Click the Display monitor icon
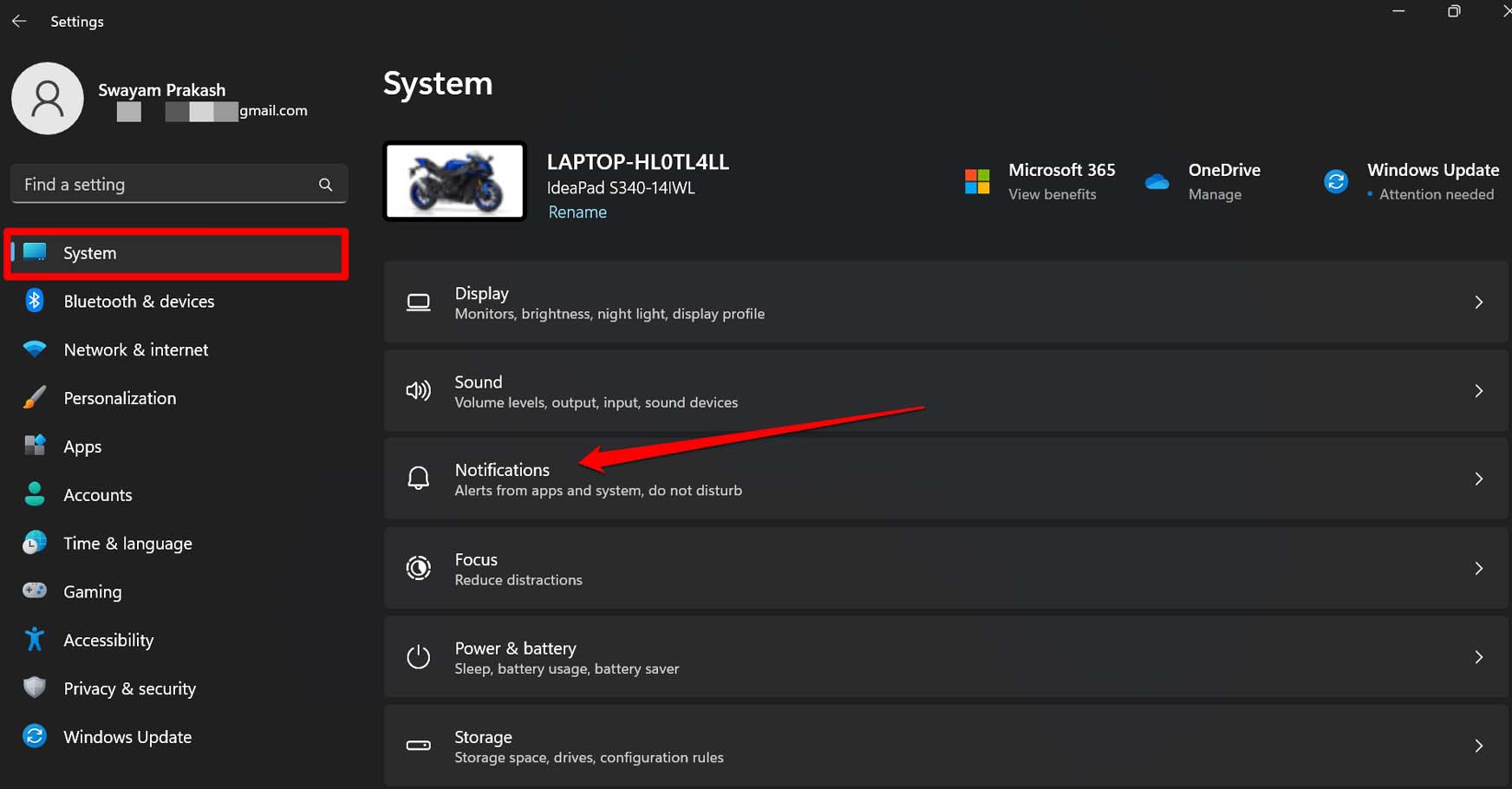1512x789 pixels. 419,302
